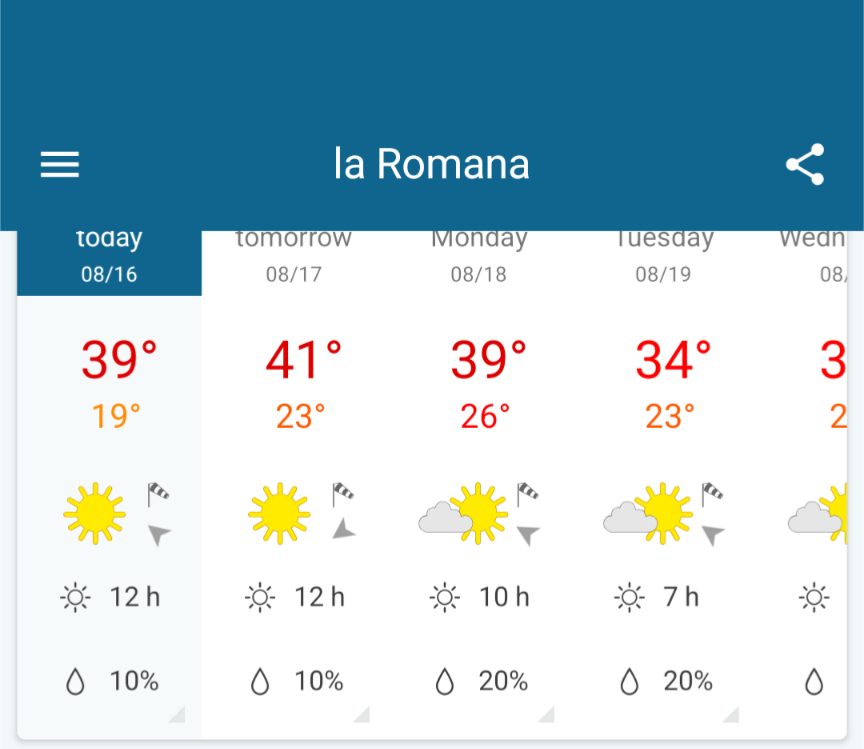Expand tomorrow's forecast corner triangle
This screenshot has height=749, width=864.
click(x=361, y=714)
